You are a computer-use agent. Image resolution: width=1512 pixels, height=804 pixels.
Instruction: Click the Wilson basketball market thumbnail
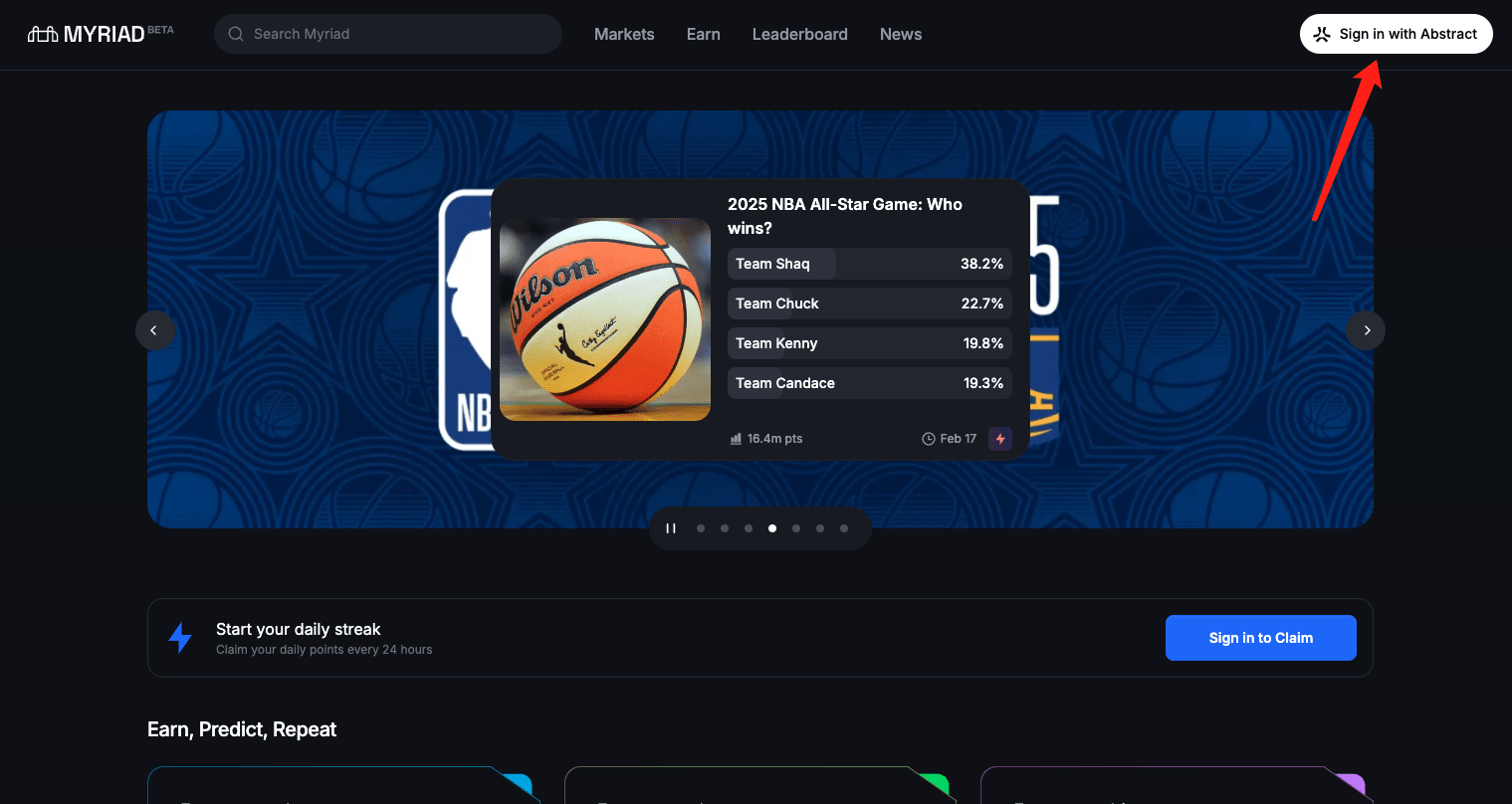pos(605,319)
